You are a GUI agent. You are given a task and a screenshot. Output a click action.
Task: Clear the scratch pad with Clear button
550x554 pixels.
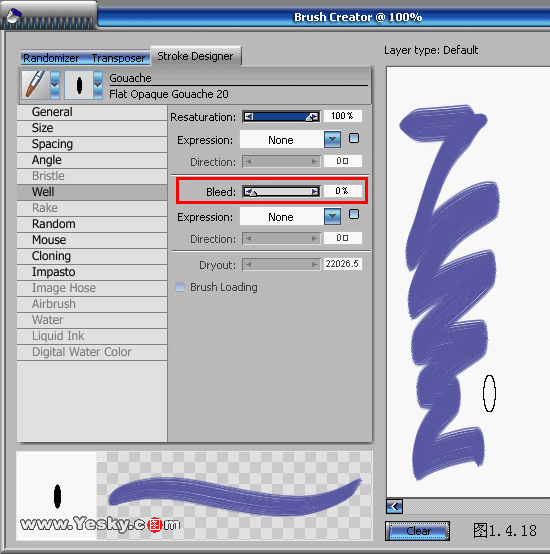418,531
